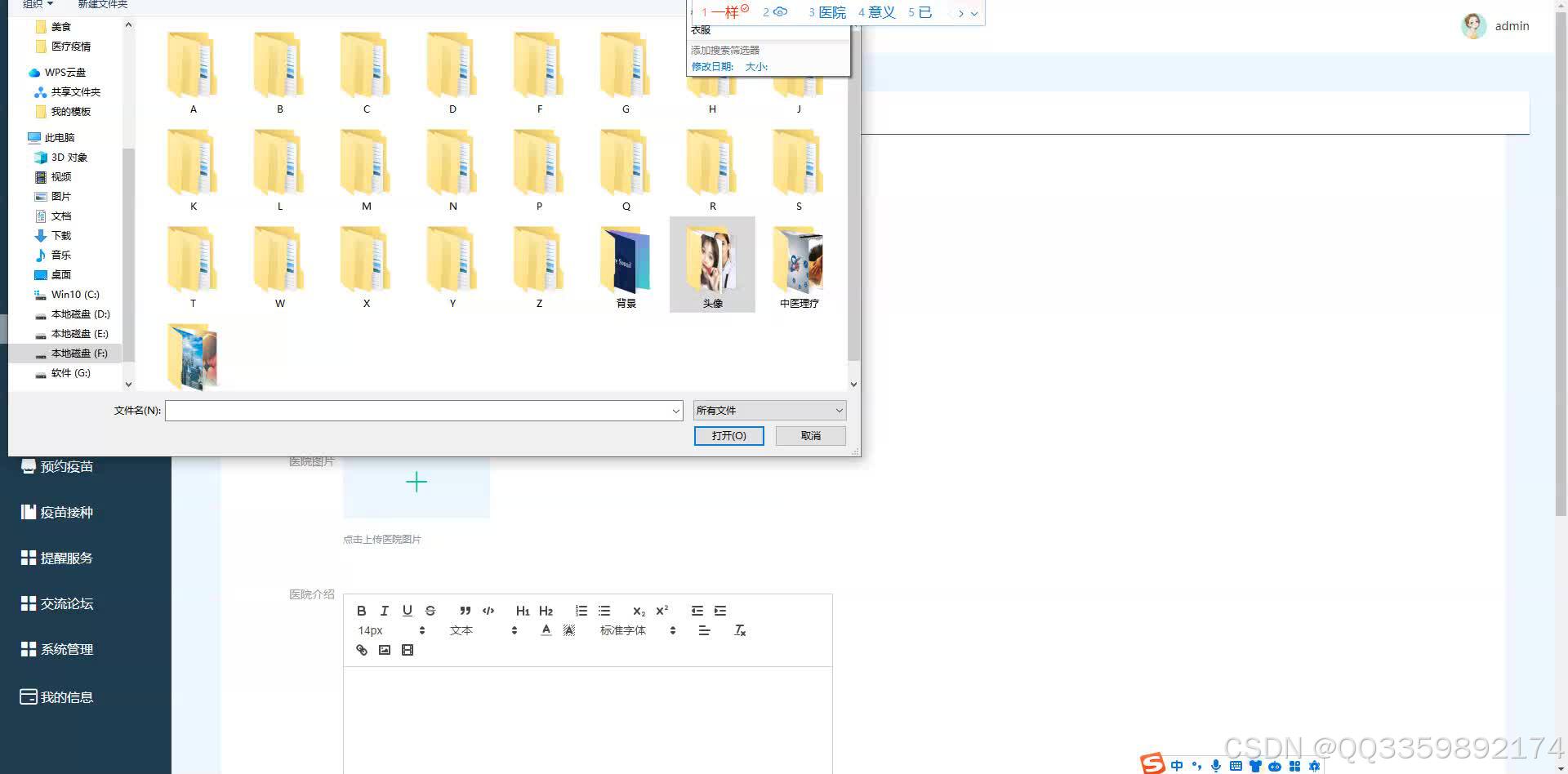Click the Sogou input method logo

pos(1153,764)
